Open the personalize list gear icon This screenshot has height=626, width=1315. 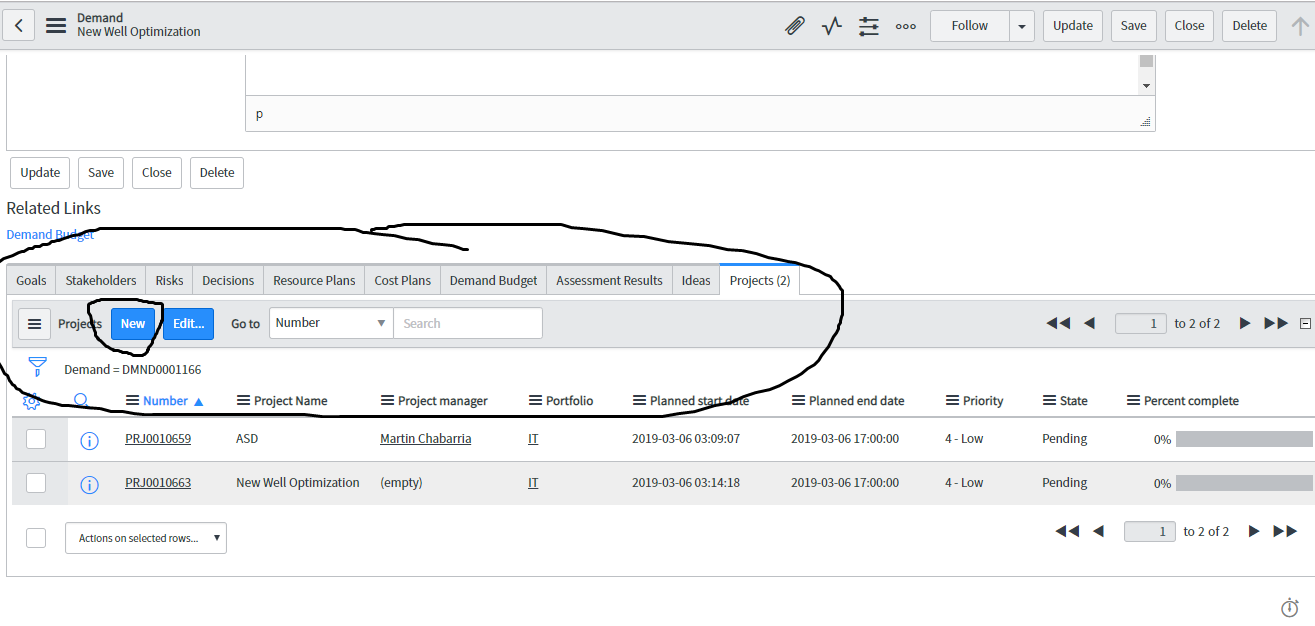31,401
